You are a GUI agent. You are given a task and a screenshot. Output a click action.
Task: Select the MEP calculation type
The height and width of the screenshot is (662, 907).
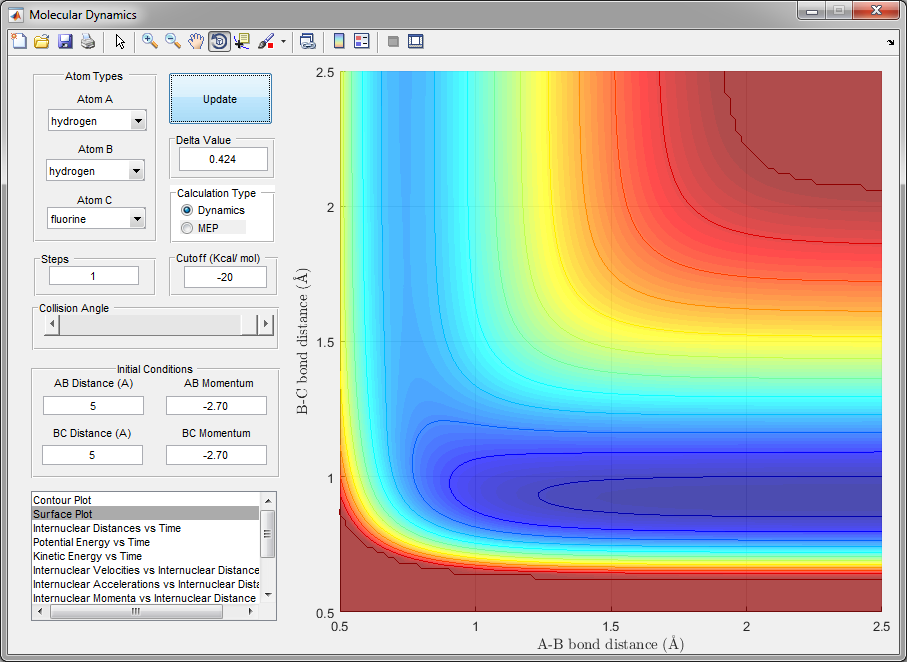(x=186, y=228)
